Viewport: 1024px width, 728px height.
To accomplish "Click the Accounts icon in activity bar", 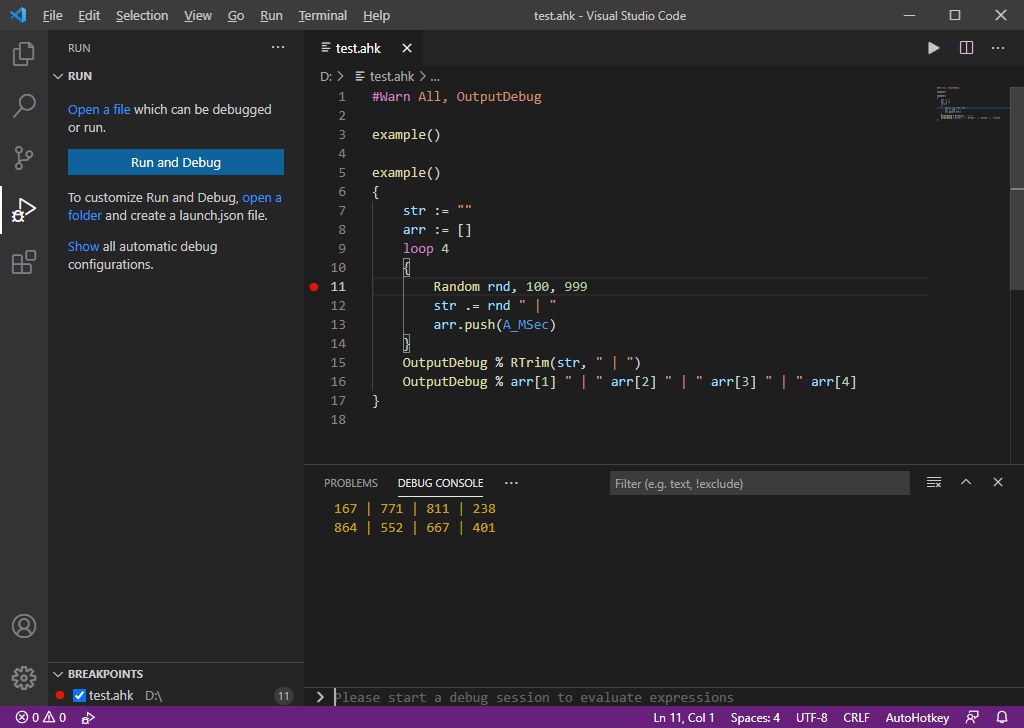I will coord(24,626).
